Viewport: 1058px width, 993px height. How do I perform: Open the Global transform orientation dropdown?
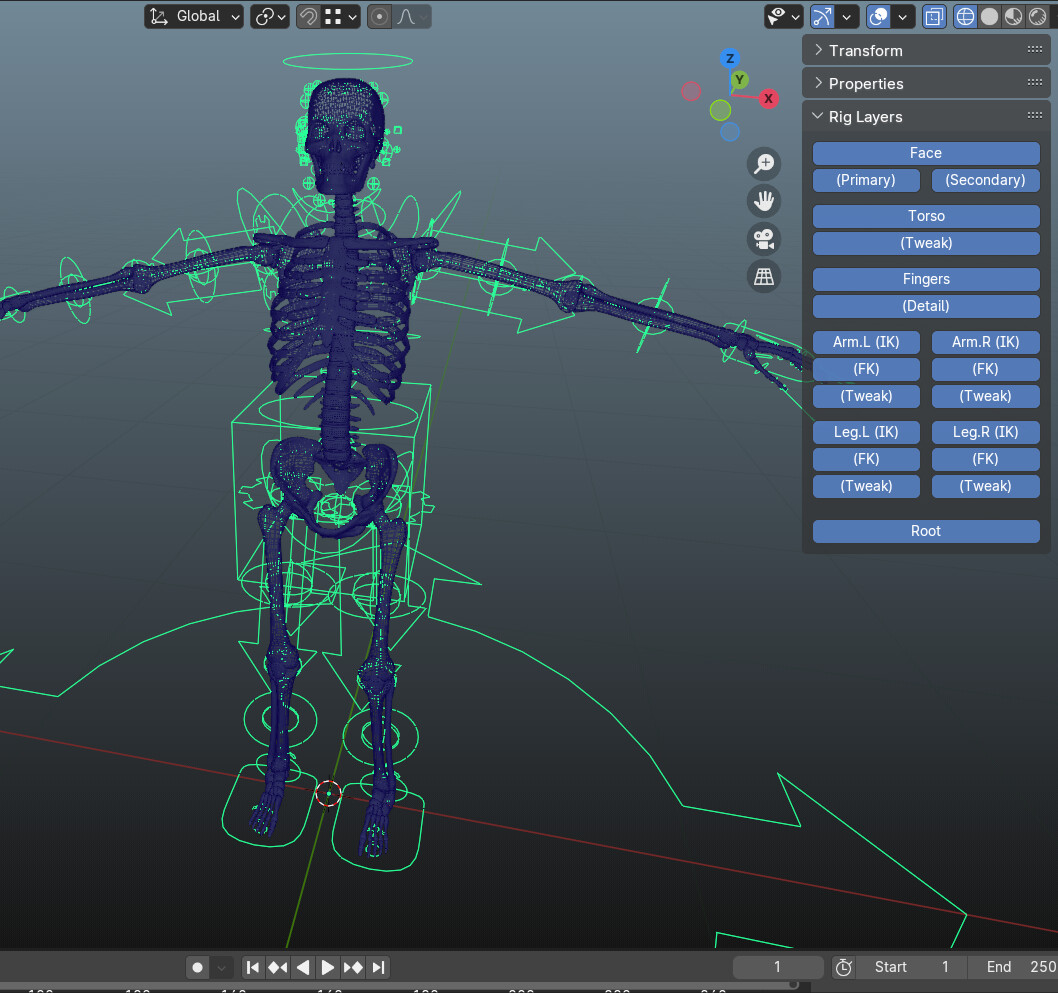pyautogui.click(x=193, y=16)
